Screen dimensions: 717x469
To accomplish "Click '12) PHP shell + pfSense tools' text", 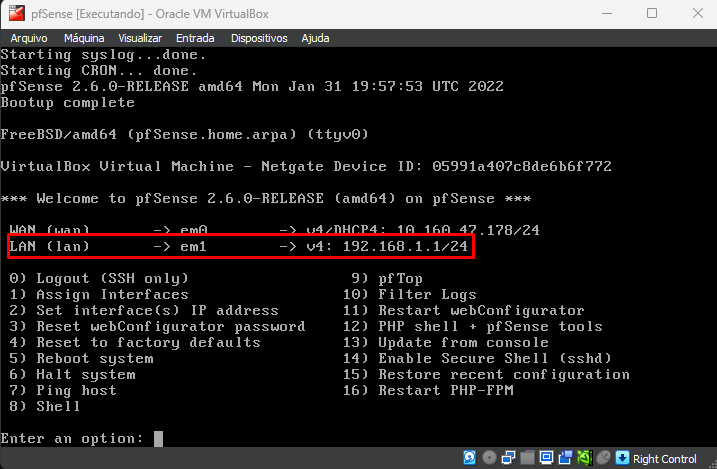I will click(x=473, y=326).
